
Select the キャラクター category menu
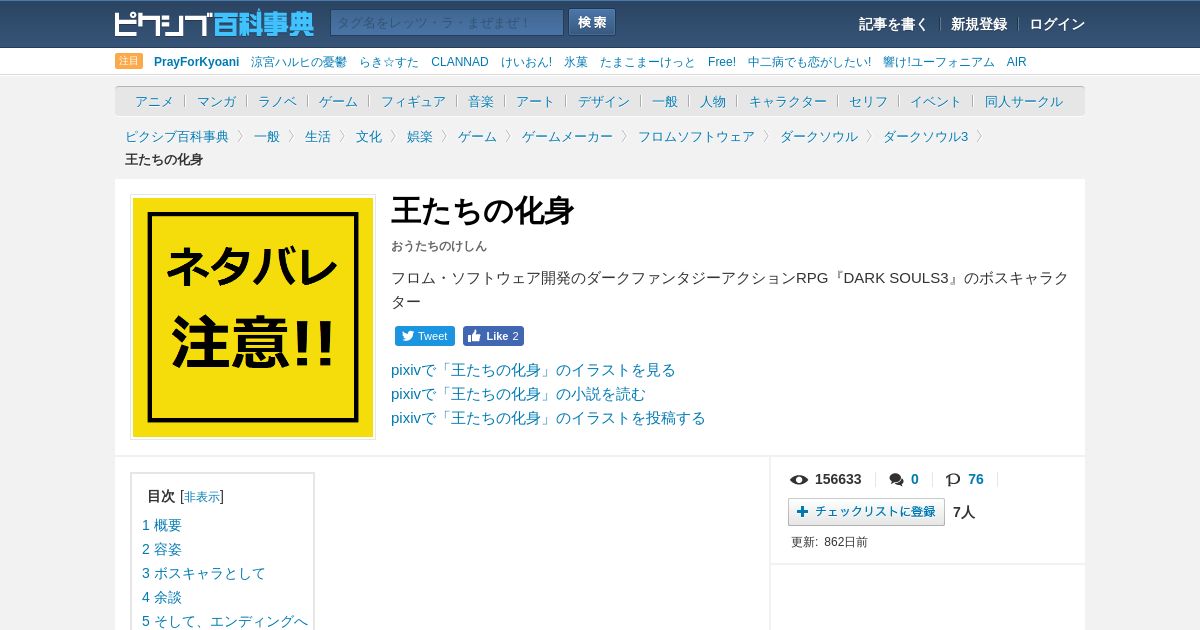(x=788, y=101)
